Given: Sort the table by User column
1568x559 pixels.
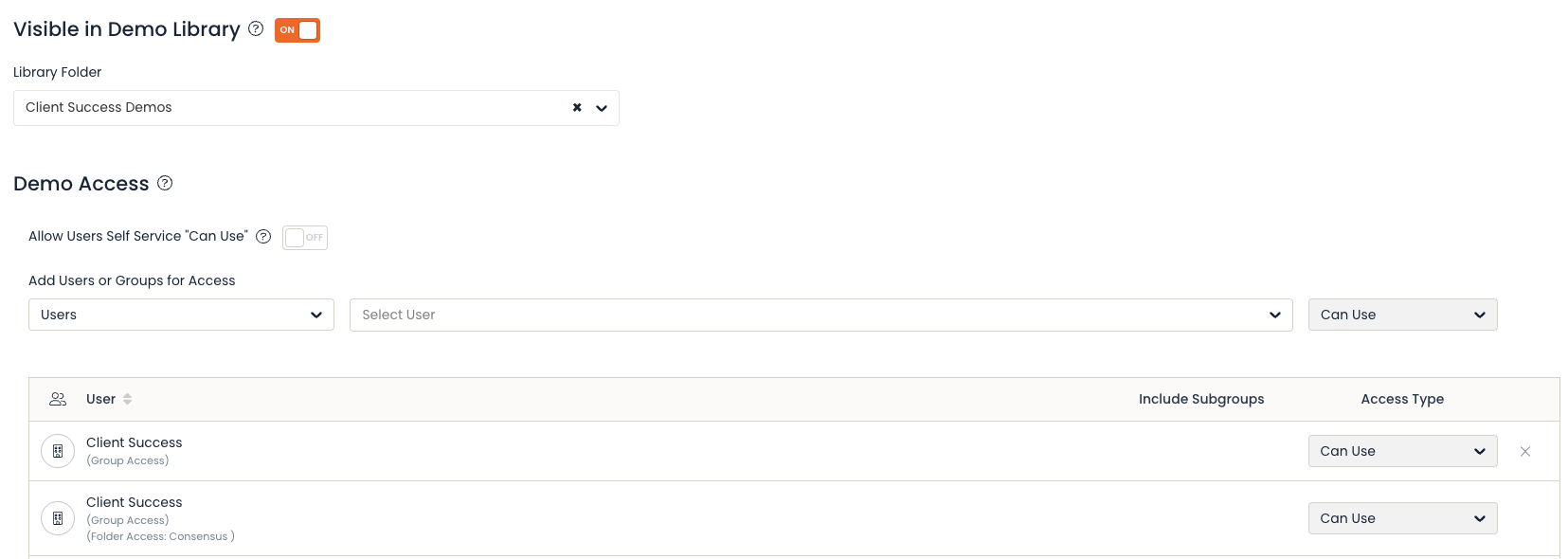Looking at the screenshot, I should pos(127,399).
